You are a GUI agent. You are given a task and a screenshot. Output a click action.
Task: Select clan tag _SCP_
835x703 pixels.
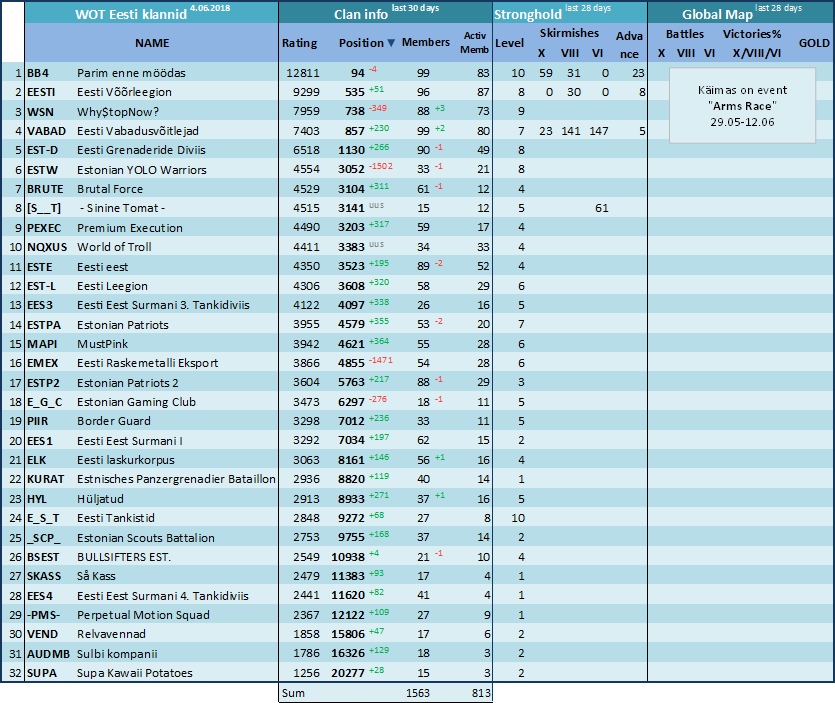pyautogui.click(x=44, y=538)
